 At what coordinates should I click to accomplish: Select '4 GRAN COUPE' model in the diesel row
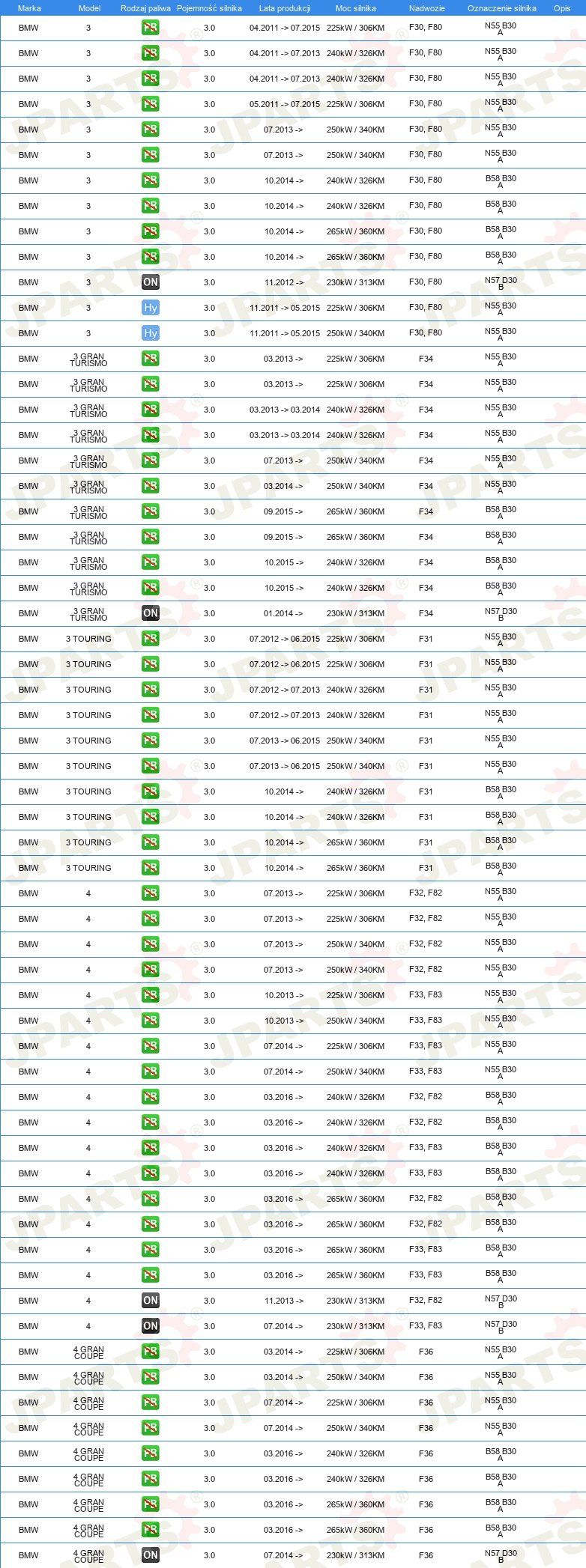pos(89,1556)
